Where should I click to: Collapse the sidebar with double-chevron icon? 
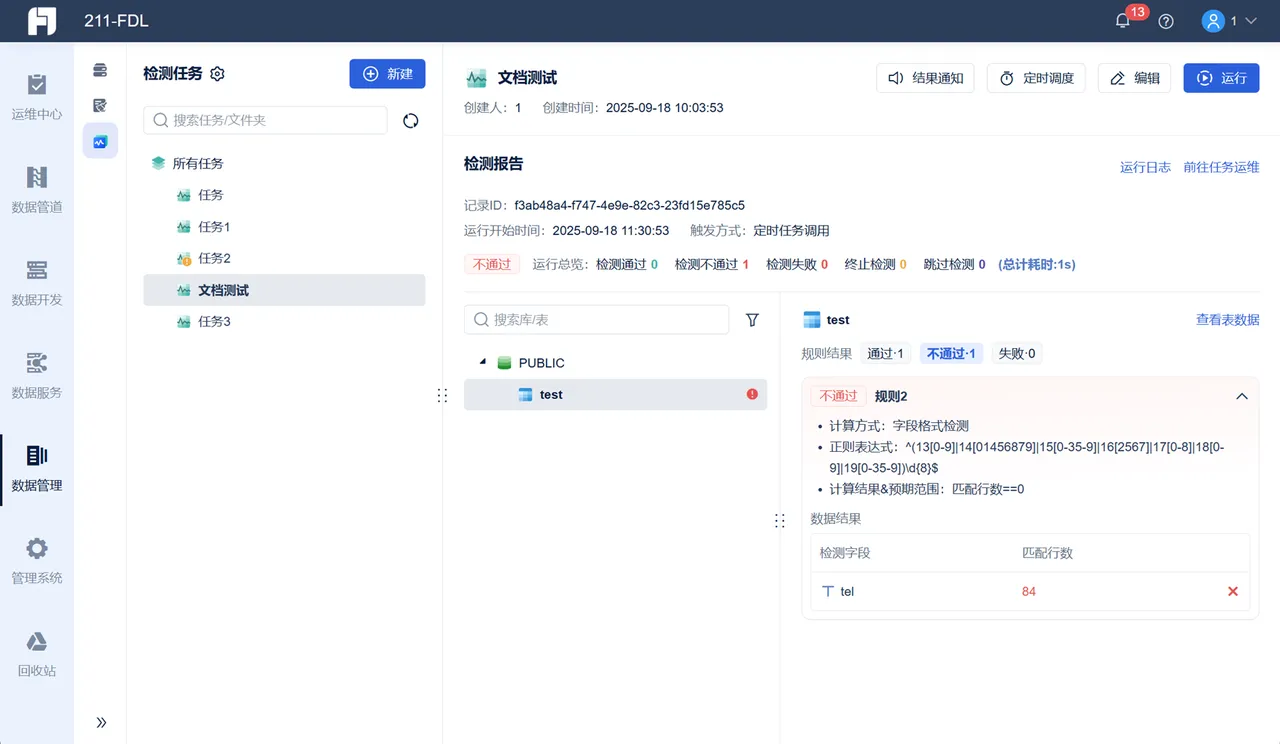click(x=101, y=722)
